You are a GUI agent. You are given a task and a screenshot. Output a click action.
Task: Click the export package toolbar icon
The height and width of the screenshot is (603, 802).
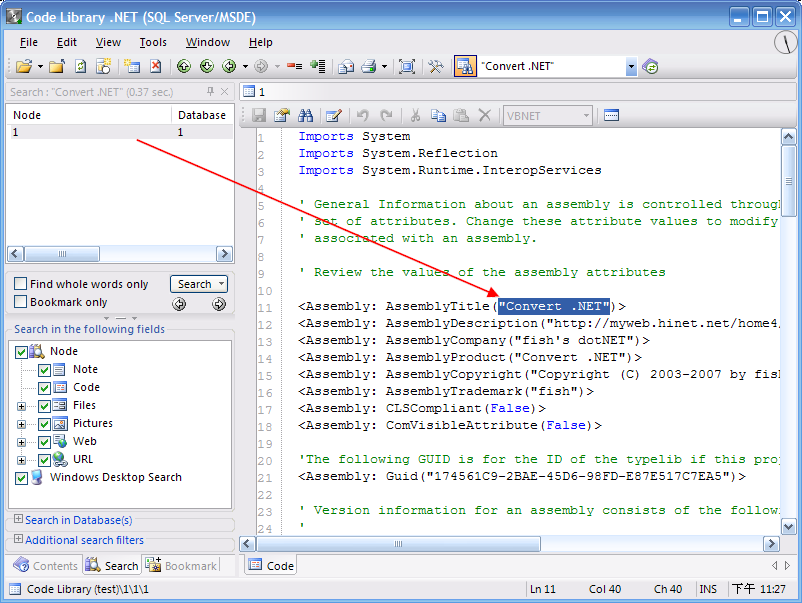tap(346, 66)
